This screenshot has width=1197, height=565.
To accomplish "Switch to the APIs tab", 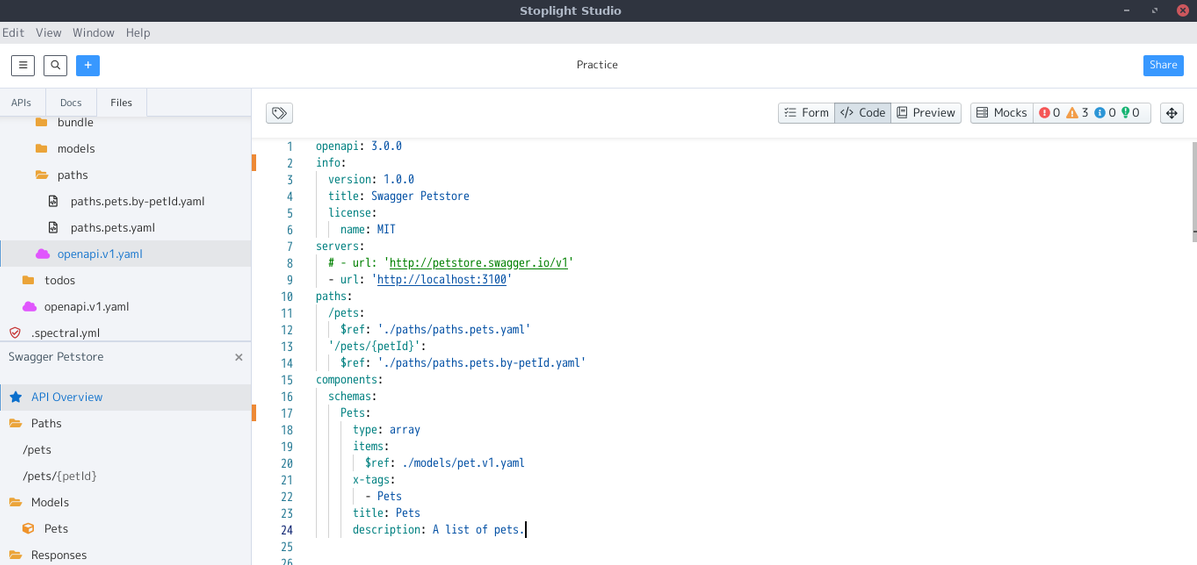I will click(21, 102).
